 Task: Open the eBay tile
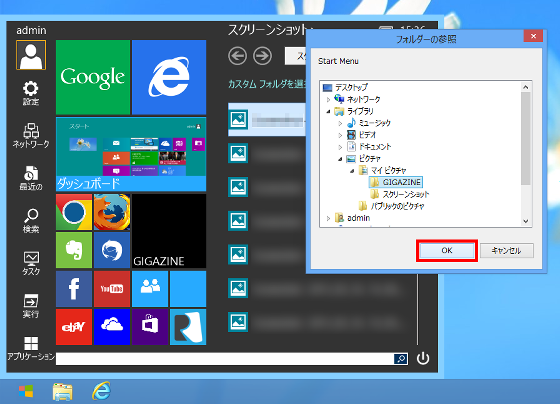74,327
